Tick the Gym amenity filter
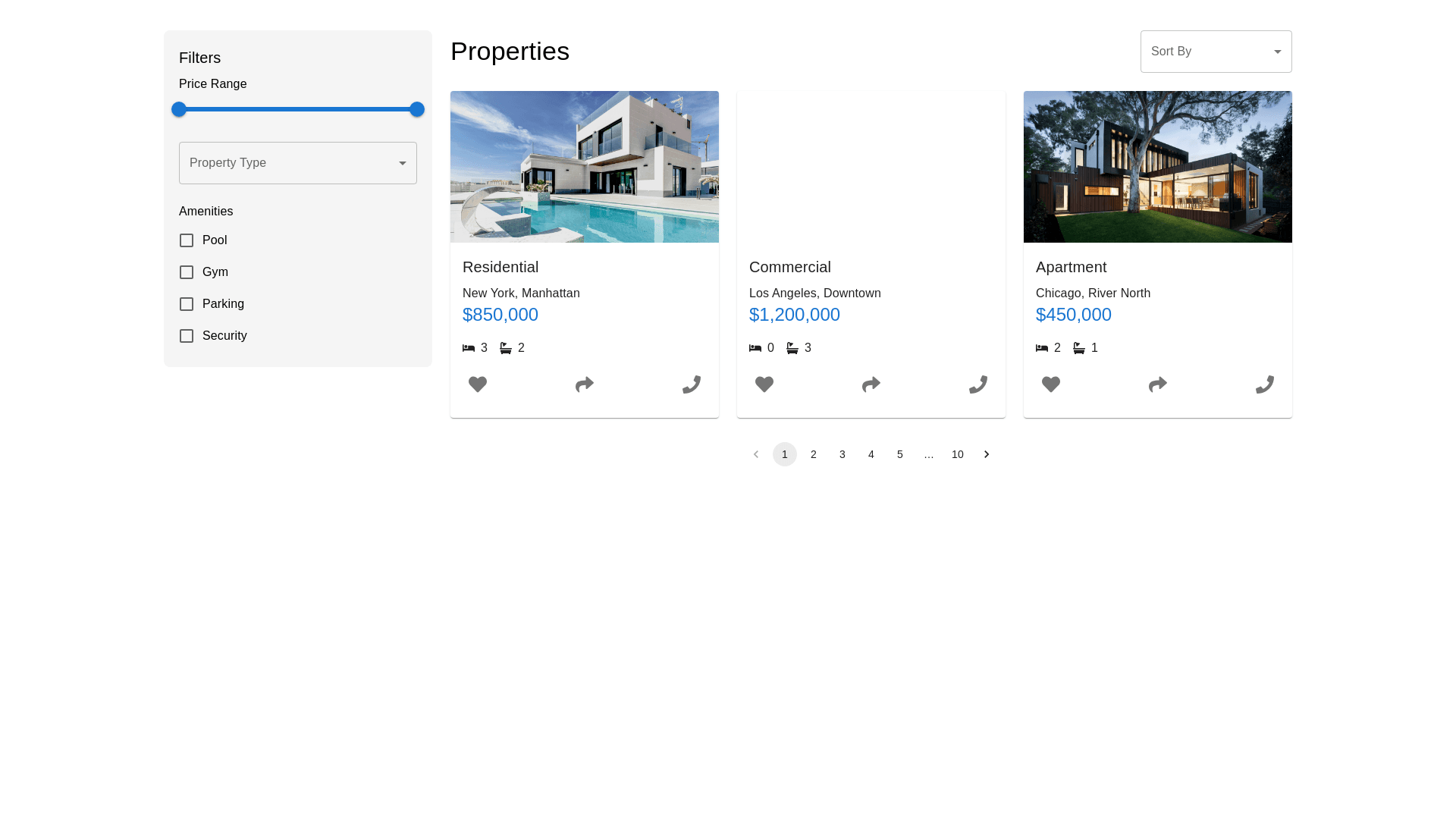Image resolution: width=1456 pixels, height=819 pixels. tap(187, 272)
